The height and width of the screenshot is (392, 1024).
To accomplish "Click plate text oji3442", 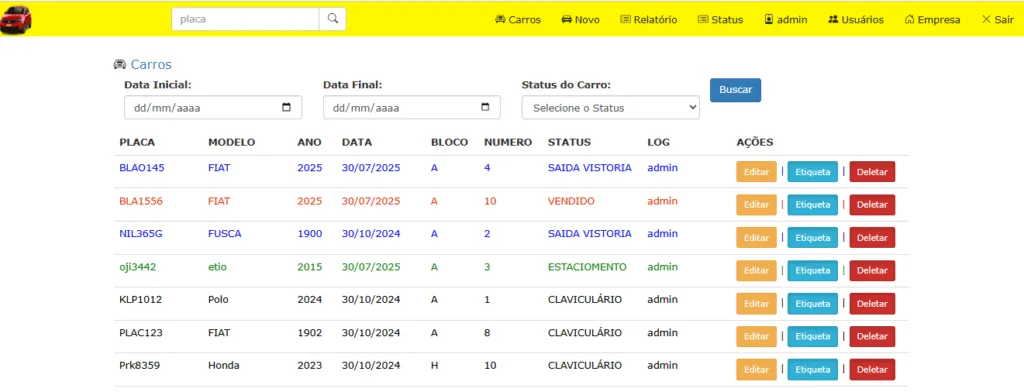I will tap(138, 267).
